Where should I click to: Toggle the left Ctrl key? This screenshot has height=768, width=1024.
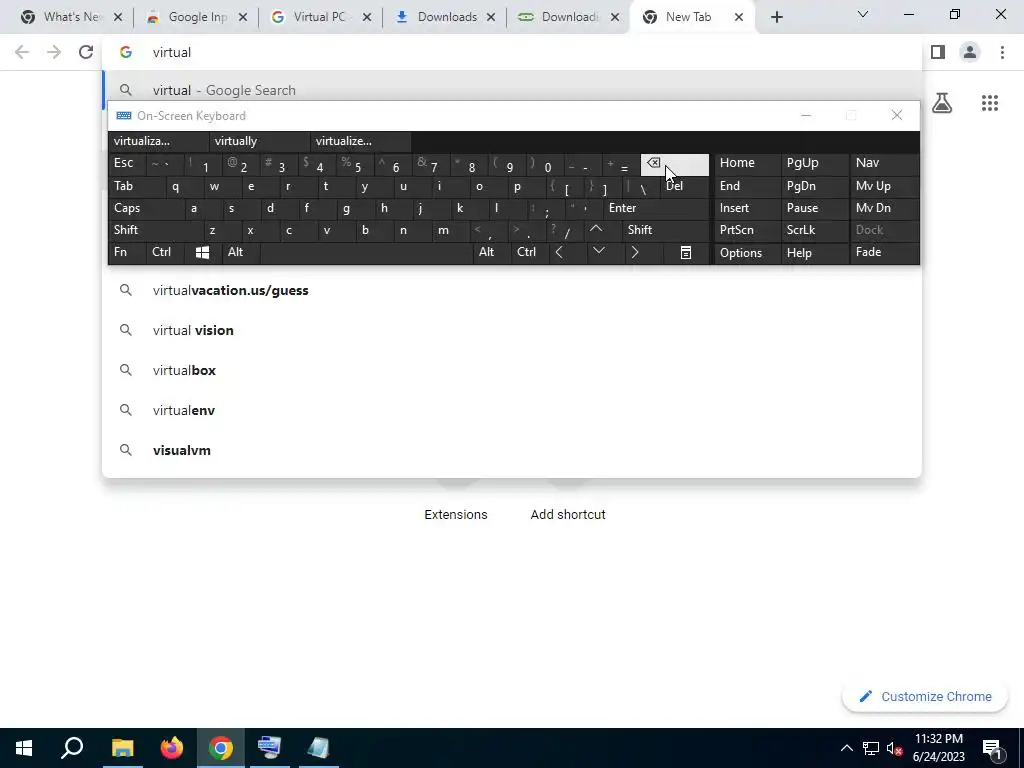pos(165,252)
